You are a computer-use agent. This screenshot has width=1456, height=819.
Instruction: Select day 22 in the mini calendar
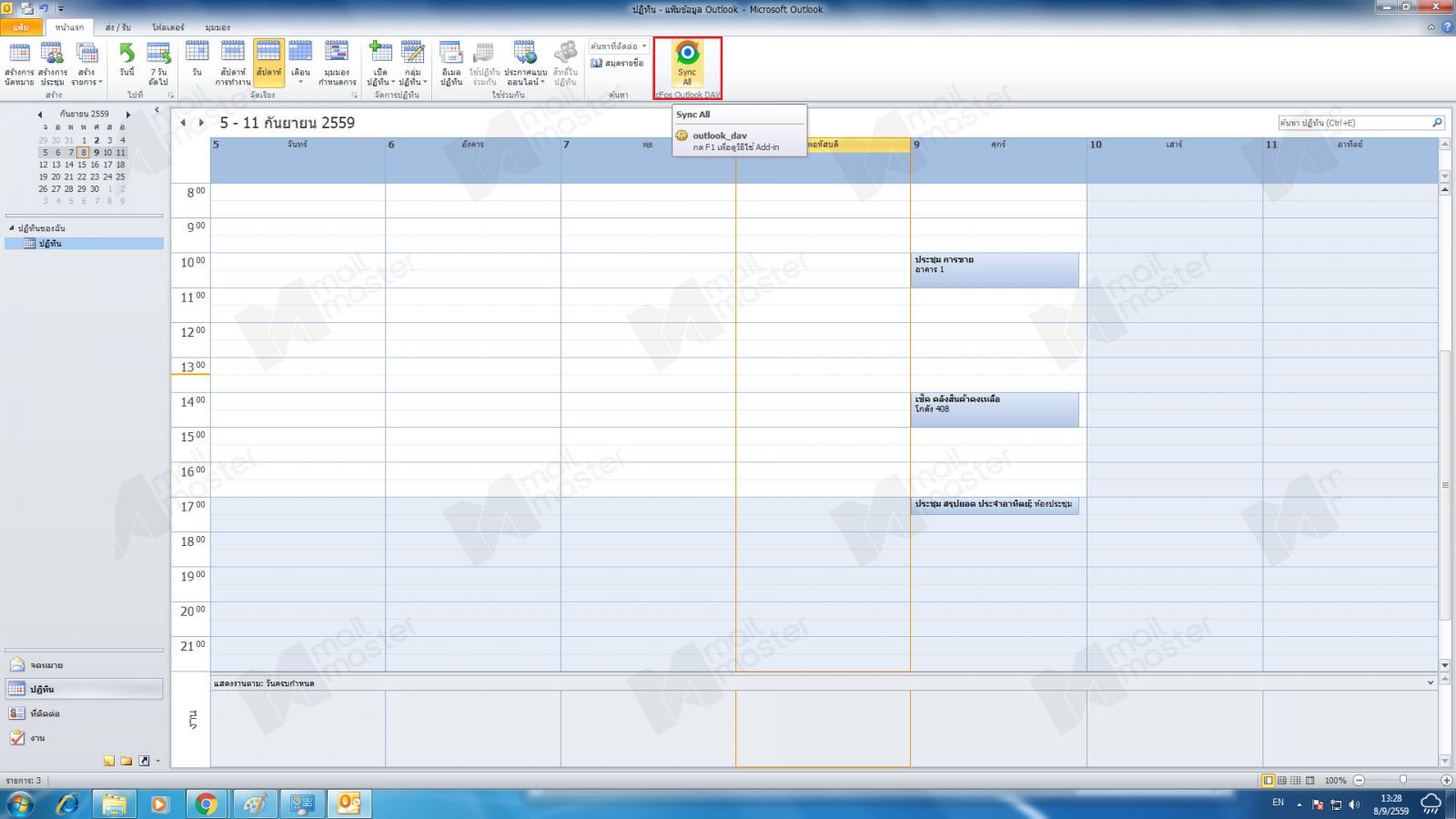(x=82, y=177)
